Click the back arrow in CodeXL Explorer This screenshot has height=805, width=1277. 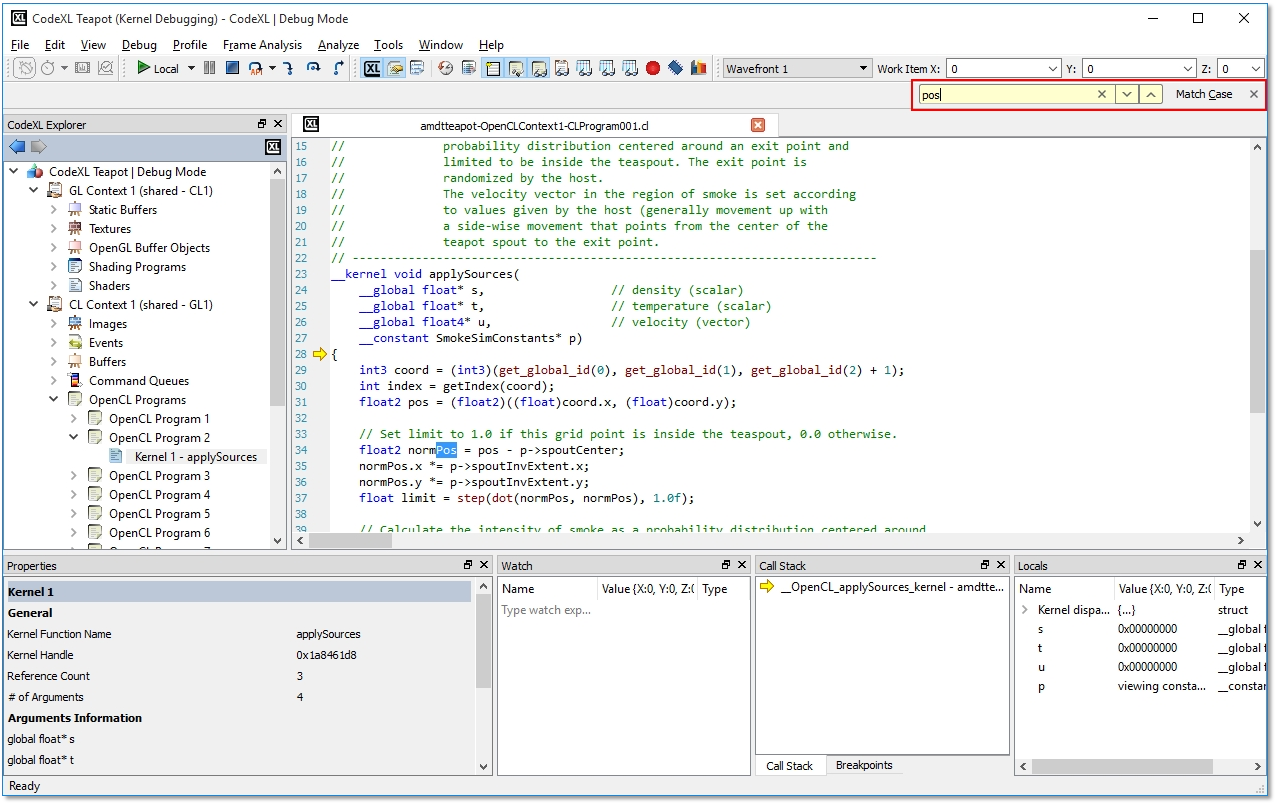click(17, 147)
